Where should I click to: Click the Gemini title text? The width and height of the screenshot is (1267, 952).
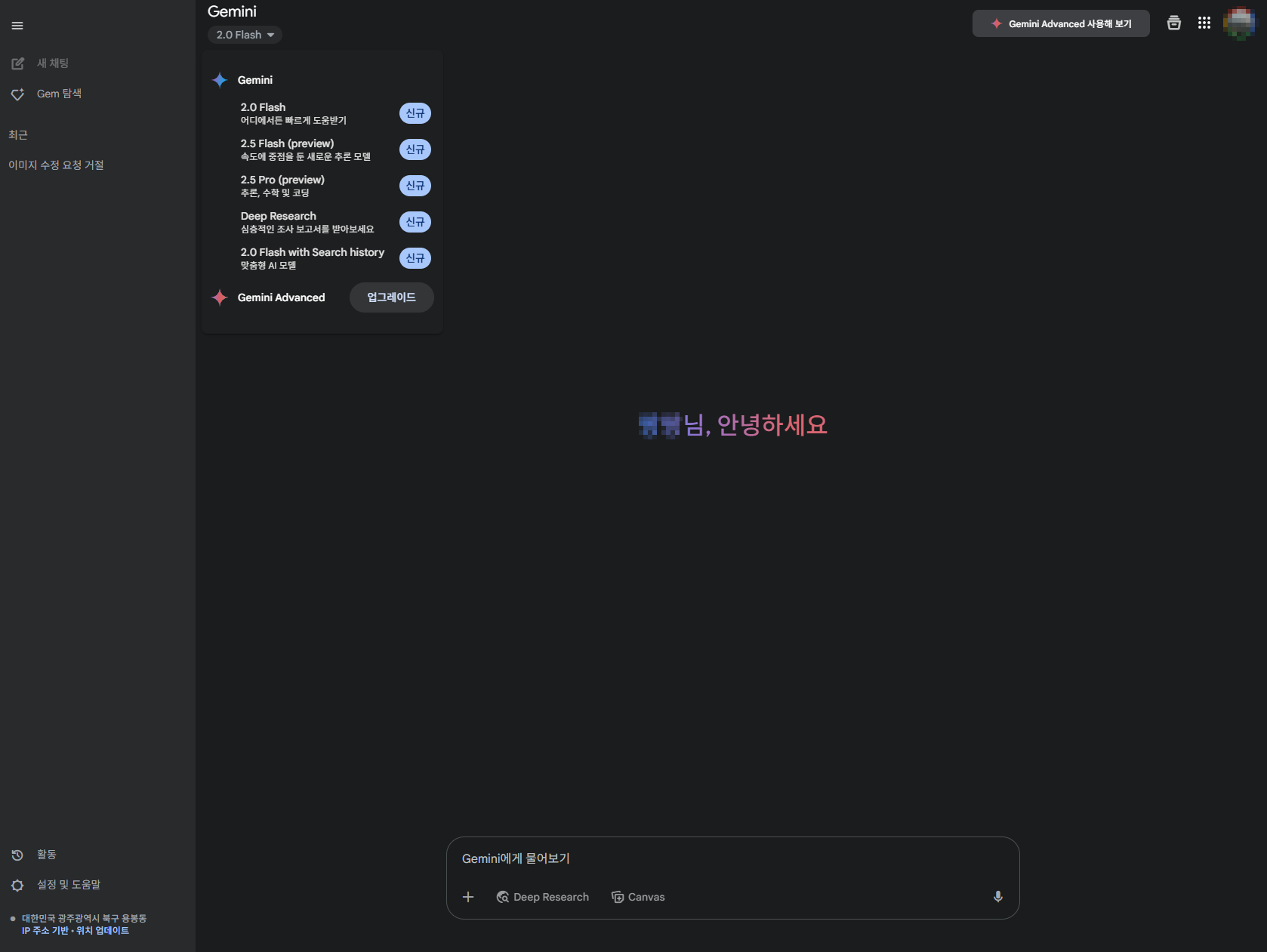click(232, 11)
